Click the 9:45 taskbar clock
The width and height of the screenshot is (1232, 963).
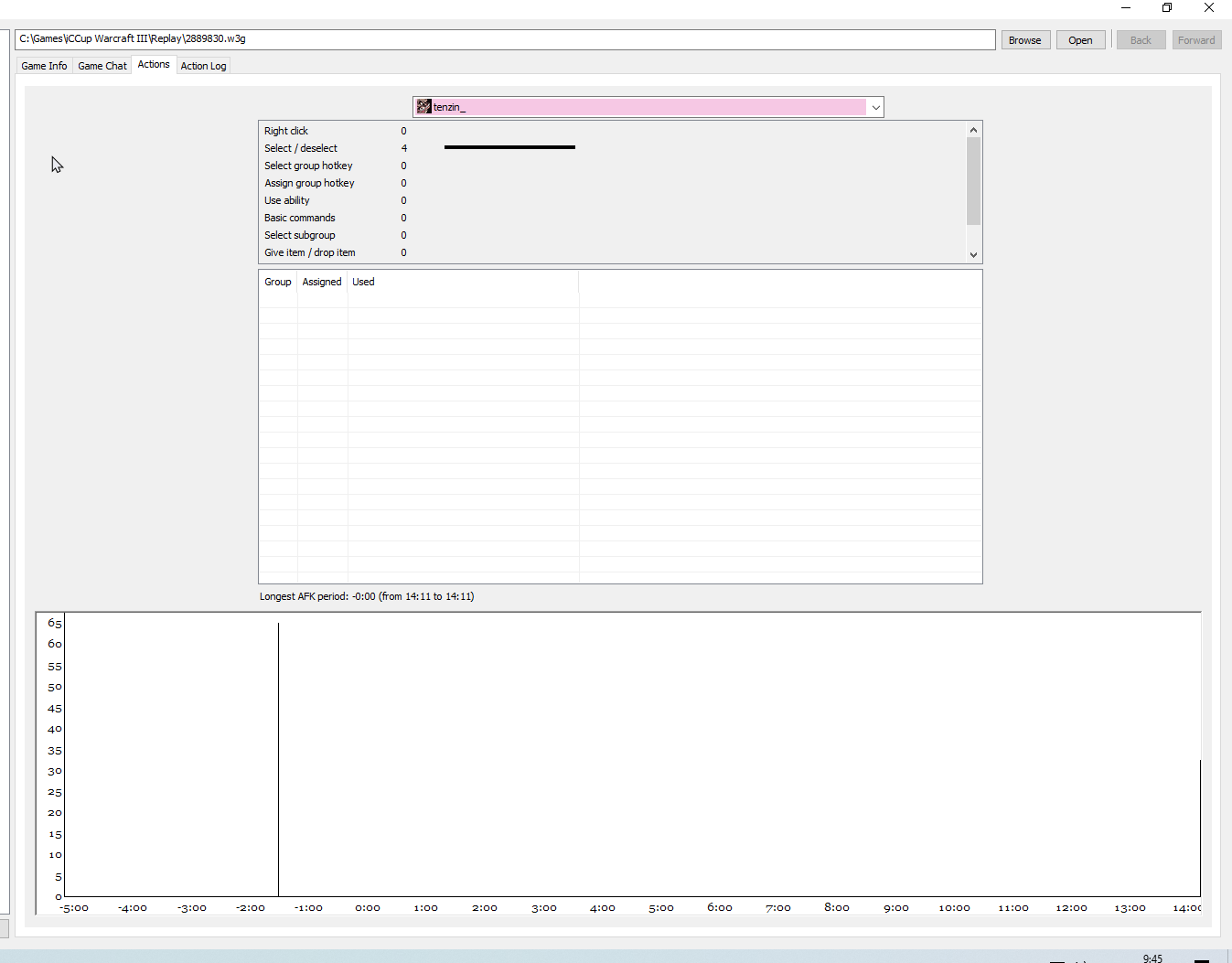coord(1152,958)
